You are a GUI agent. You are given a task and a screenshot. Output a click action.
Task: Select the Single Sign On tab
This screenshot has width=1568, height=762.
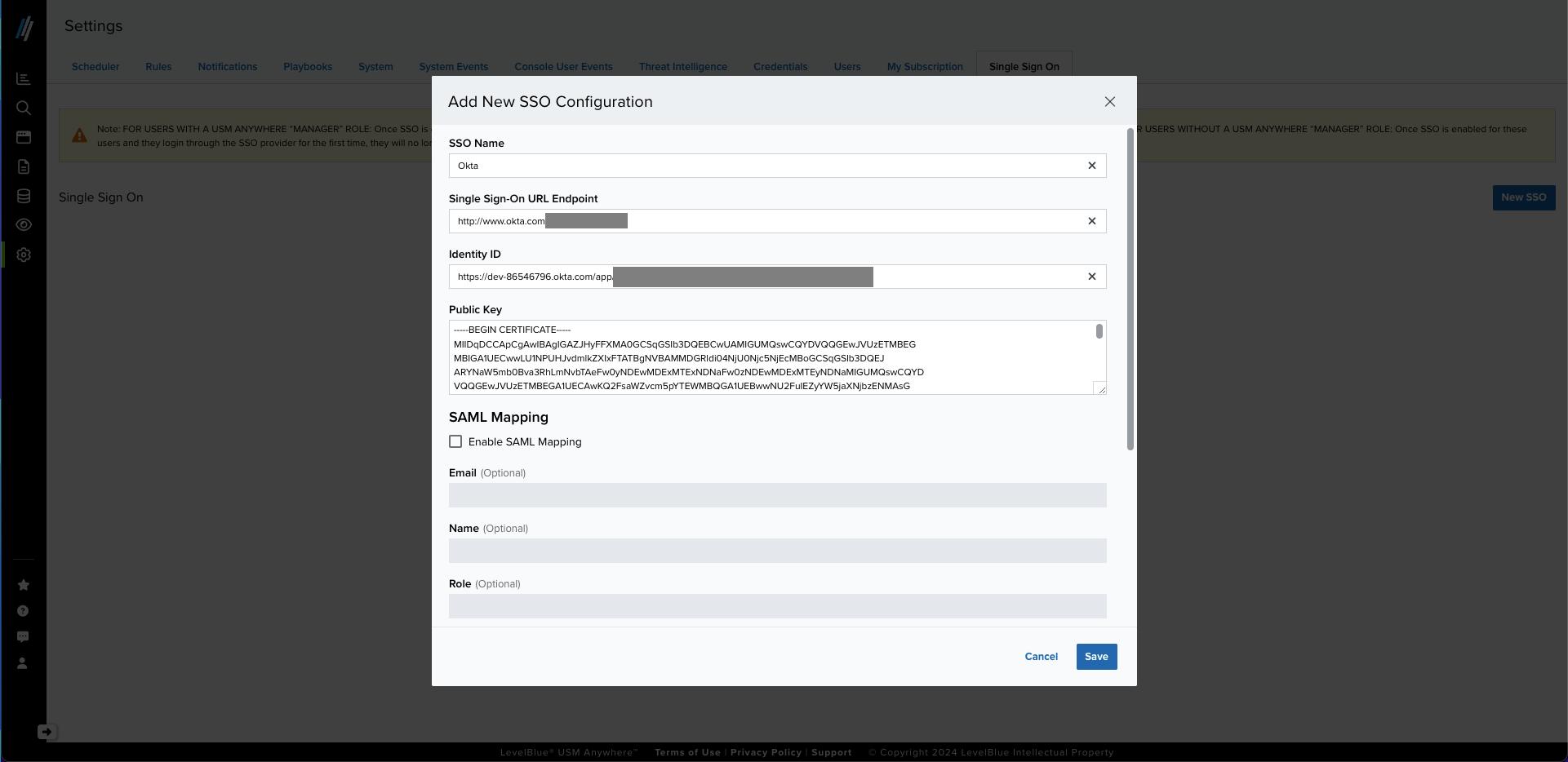tap(1024, 67)
